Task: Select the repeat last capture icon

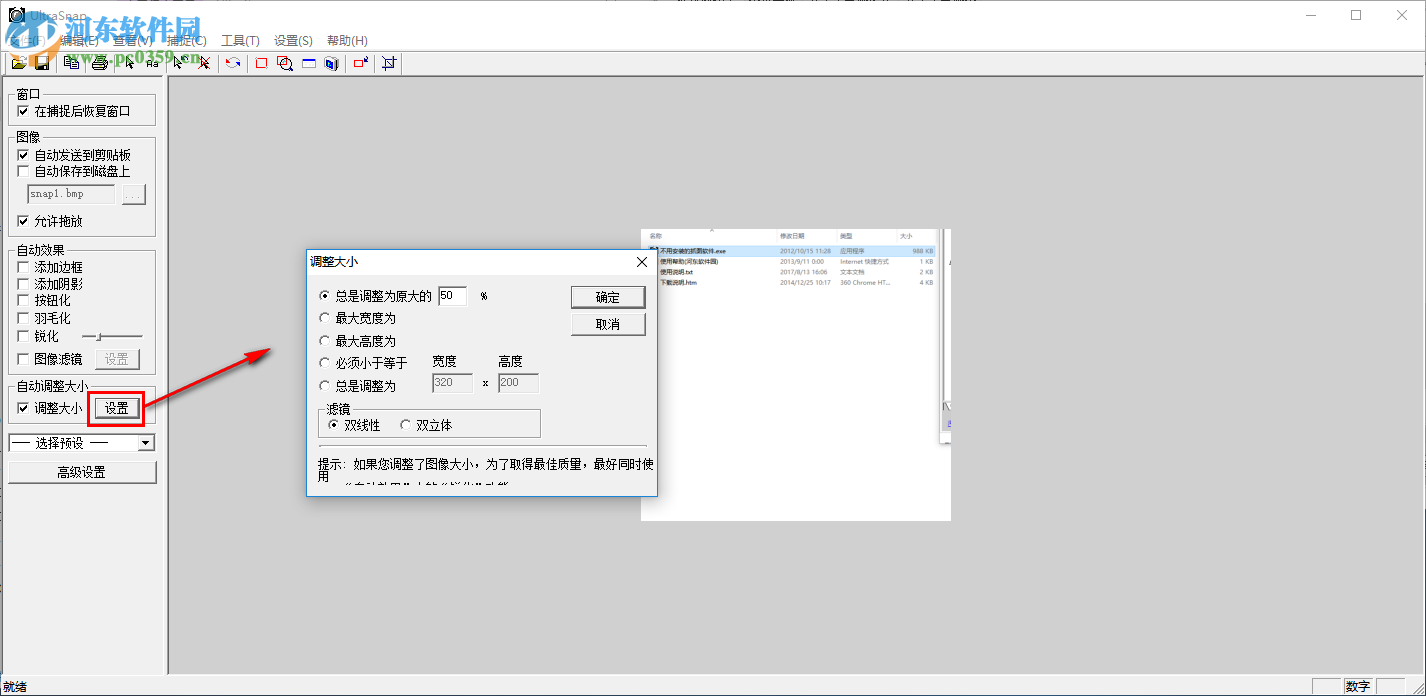Action: pyautogui.click(x=231, y=61)
